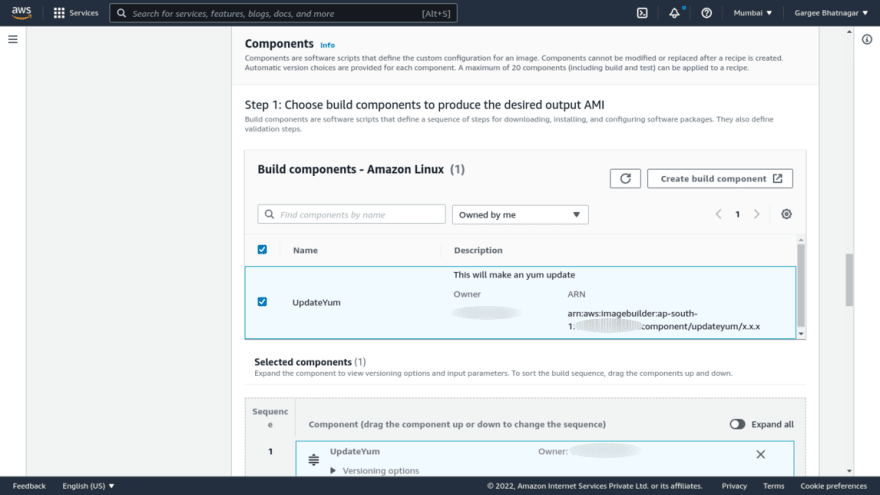Click the Description column header

(x=478, y=250)
